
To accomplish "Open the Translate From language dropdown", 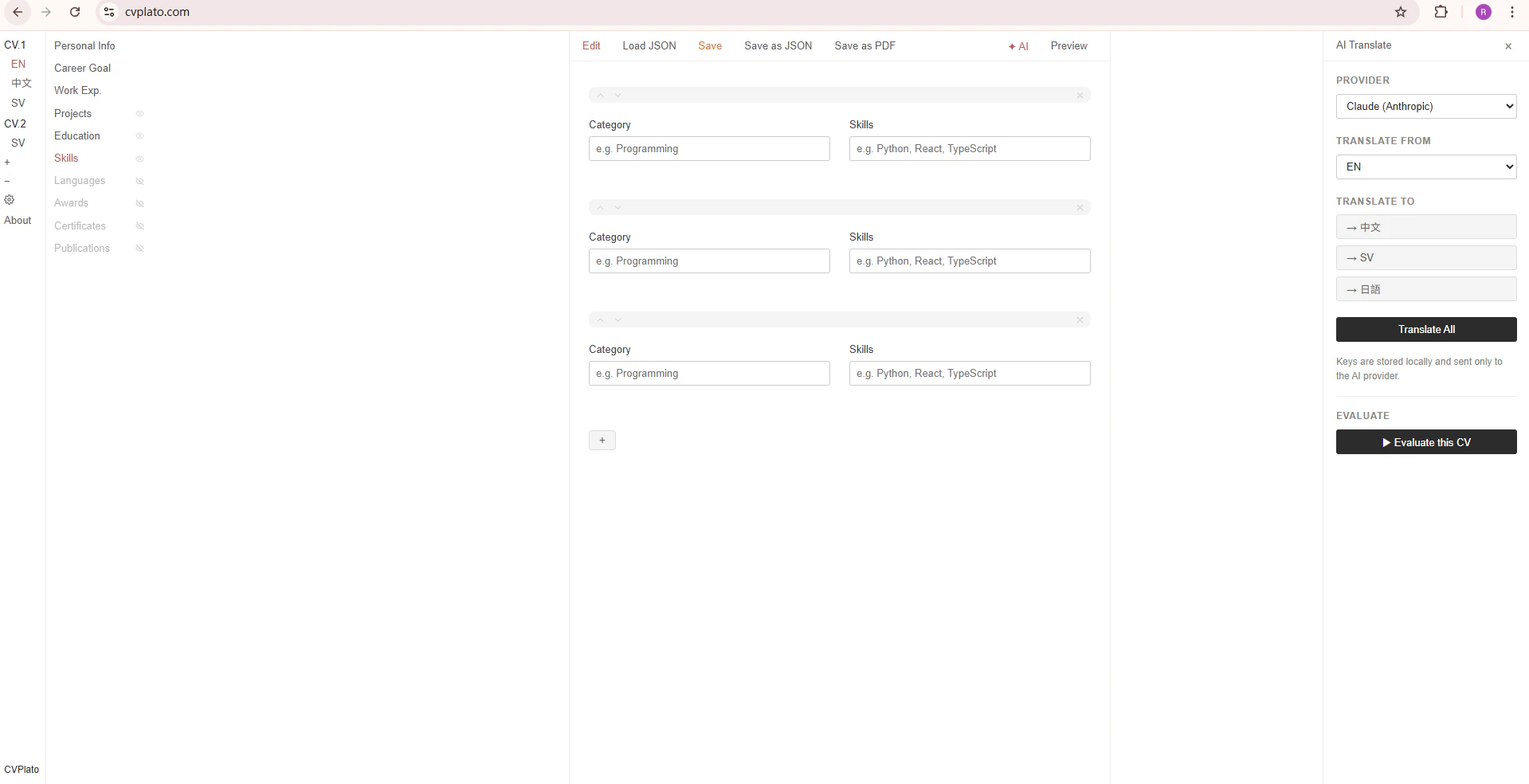I will (x=1425, y=167).
